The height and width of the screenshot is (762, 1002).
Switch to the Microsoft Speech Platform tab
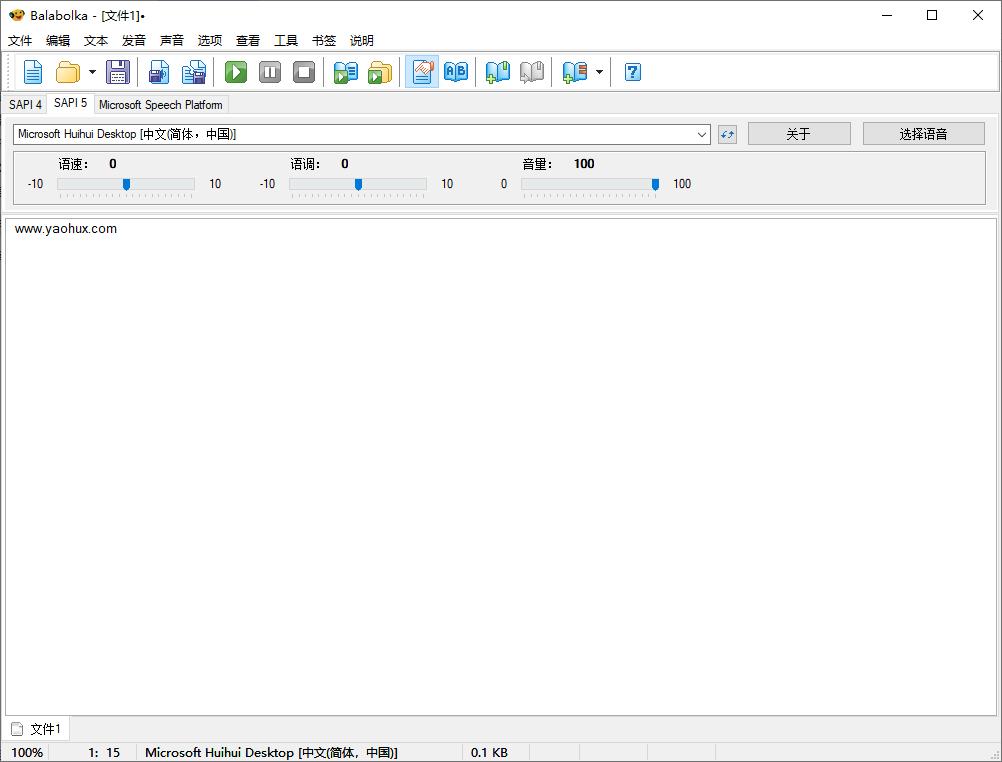coord(160,103)
